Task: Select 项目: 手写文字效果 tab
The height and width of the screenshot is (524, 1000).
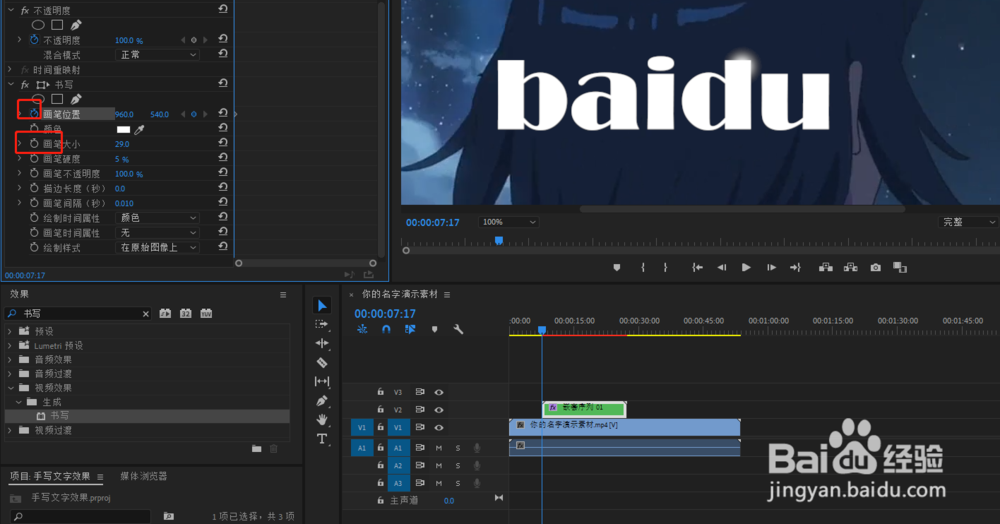Action: 50,476
